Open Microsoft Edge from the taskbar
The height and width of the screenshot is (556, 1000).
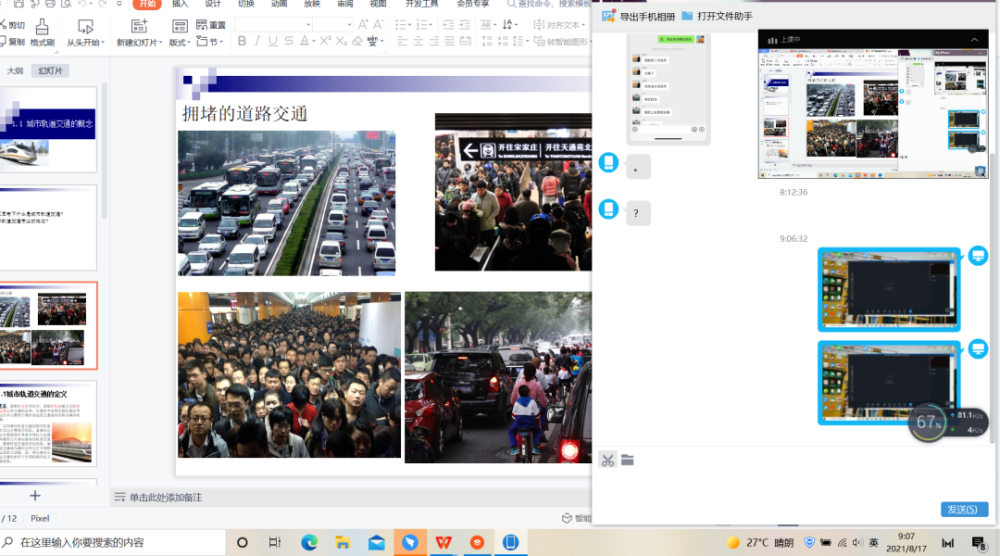tap(309, 543)
